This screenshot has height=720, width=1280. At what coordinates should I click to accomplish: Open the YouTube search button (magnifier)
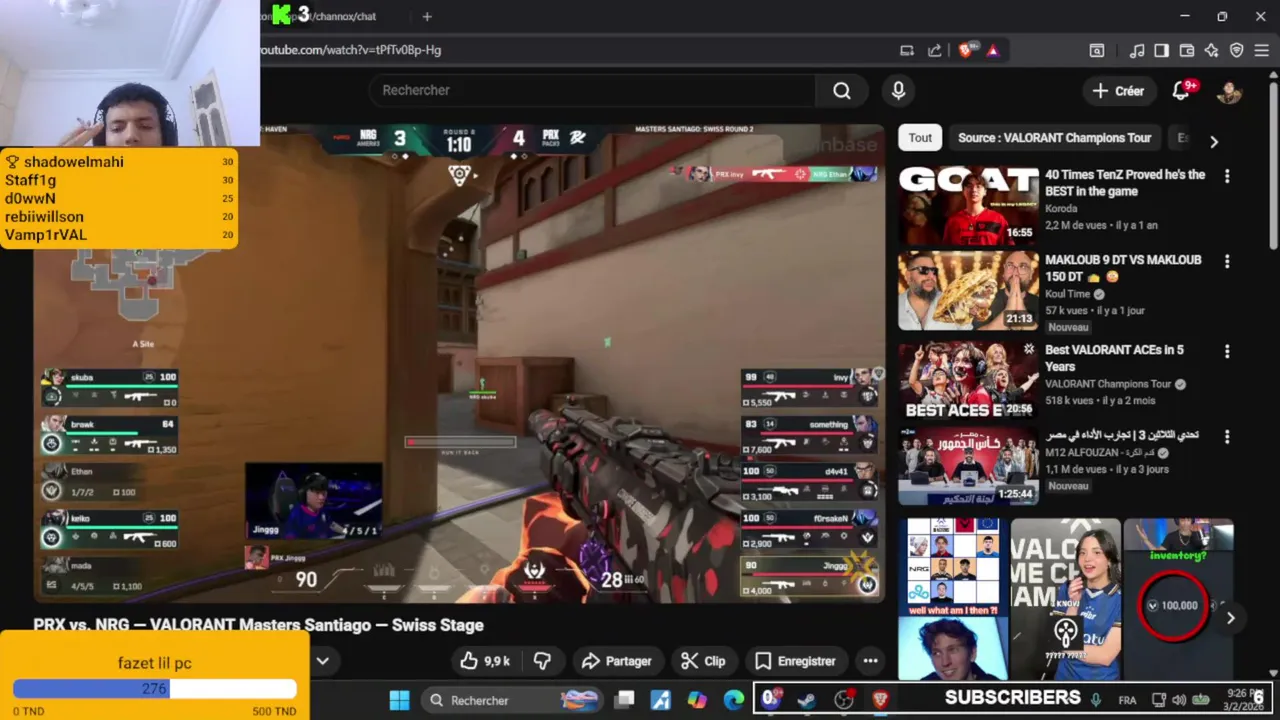click(842, 91)
